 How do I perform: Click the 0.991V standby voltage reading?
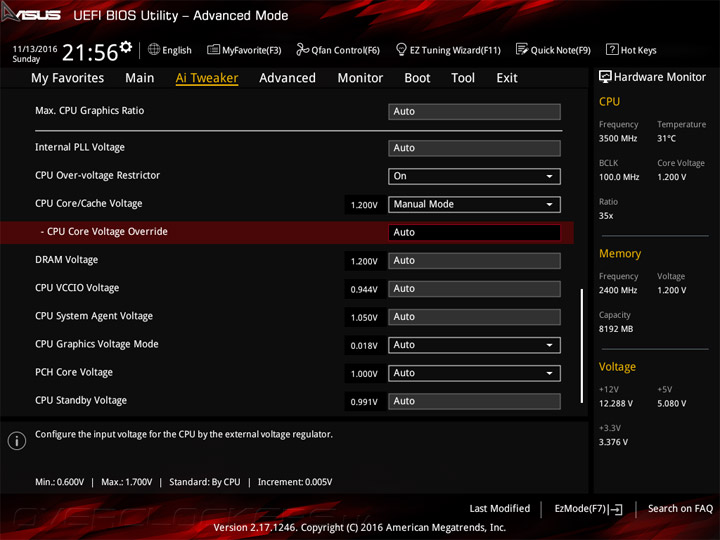364,402
